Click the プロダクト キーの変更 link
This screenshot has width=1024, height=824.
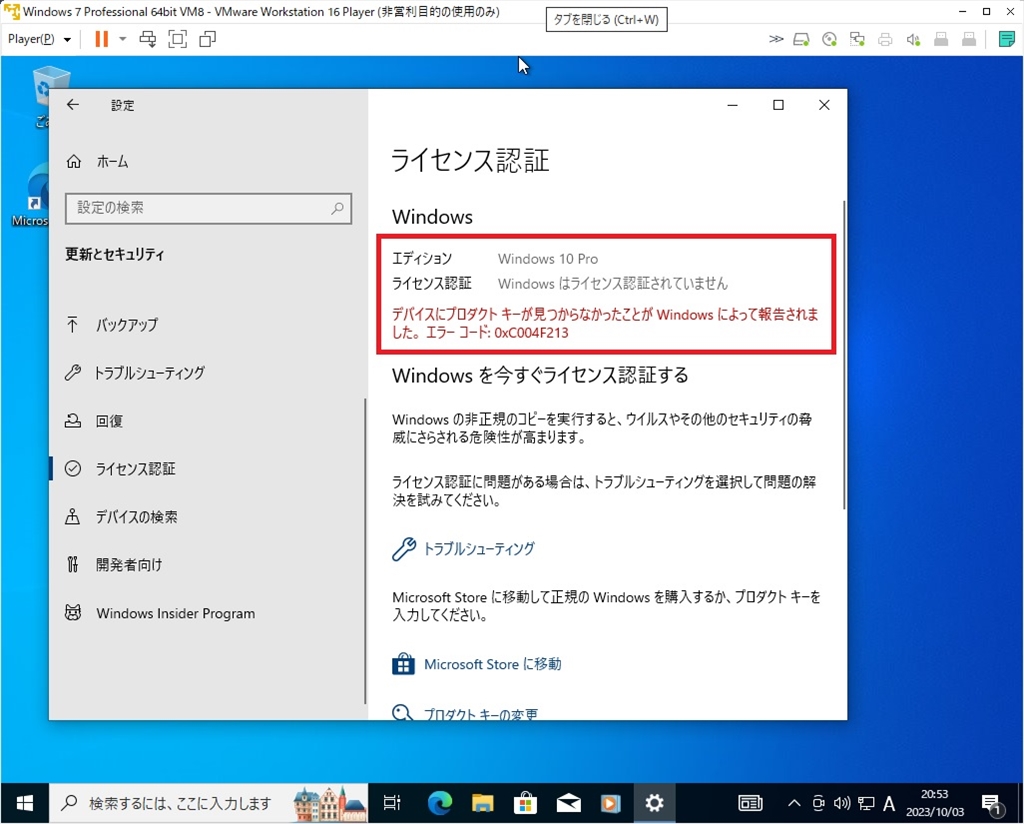[465, 713]
